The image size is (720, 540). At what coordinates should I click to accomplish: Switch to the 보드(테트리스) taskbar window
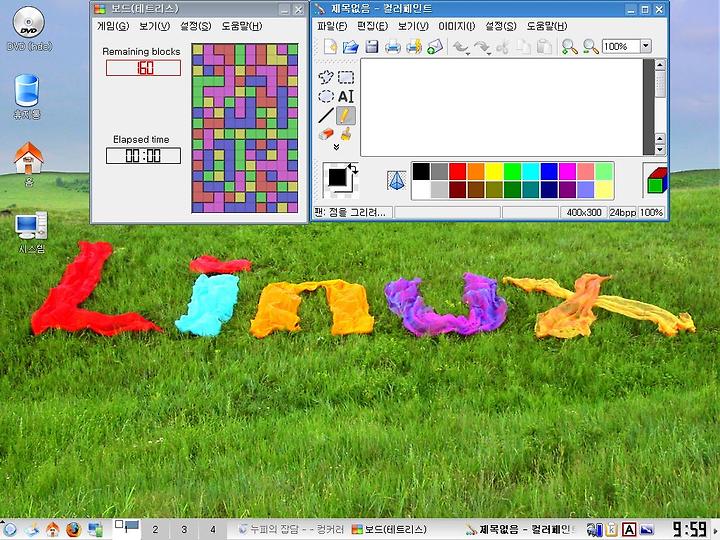[391, 529]
